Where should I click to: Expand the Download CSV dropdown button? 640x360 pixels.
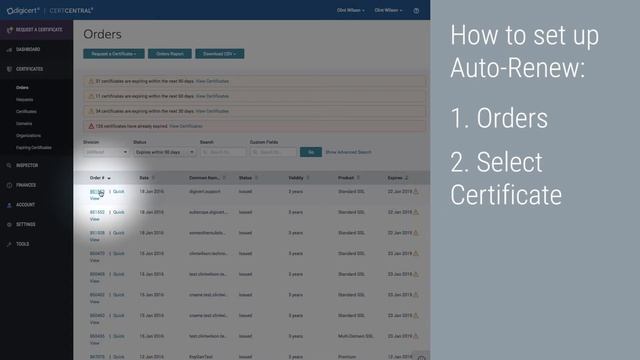(220, 54)
